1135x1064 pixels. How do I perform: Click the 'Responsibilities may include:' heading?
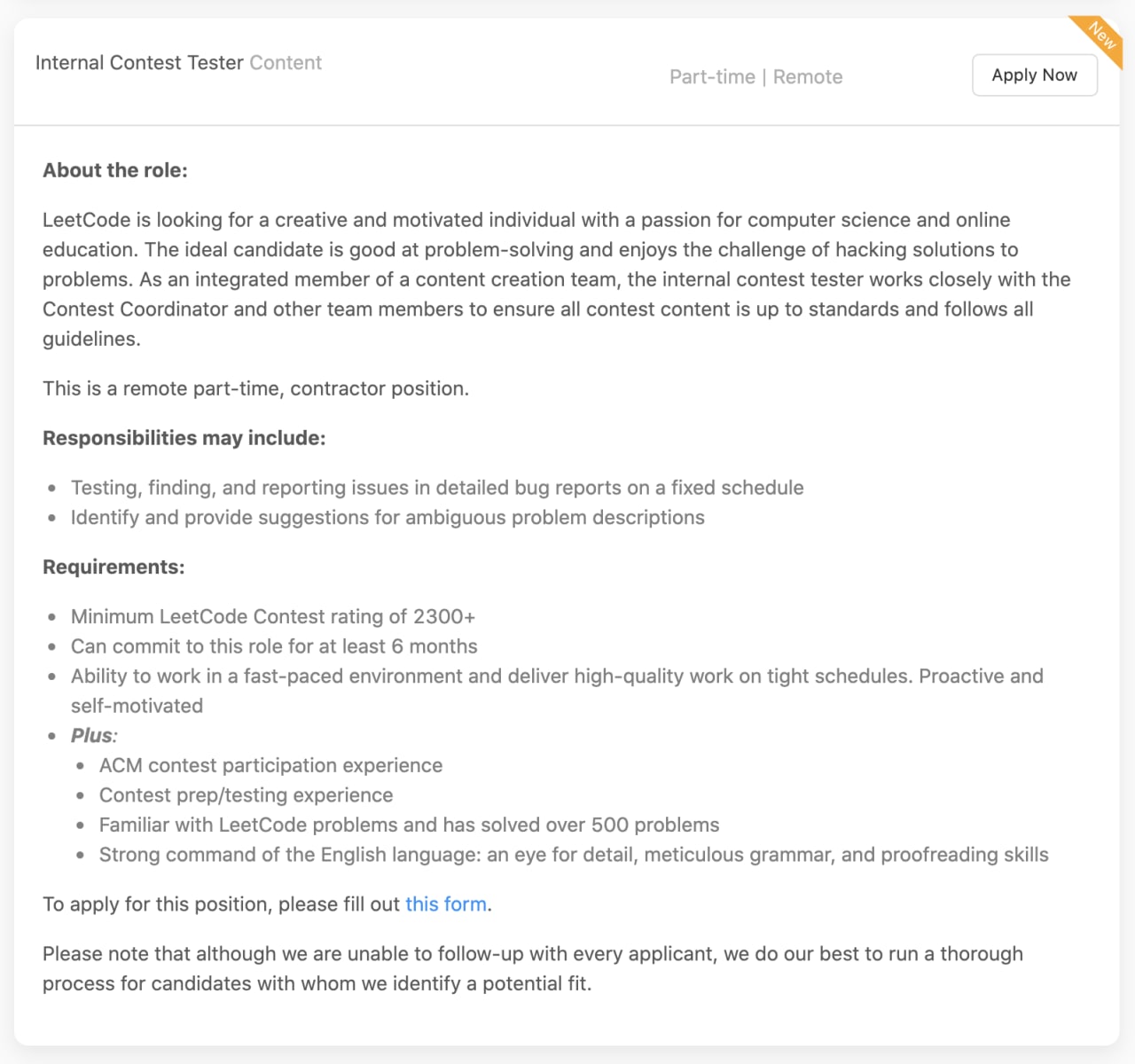(184, 438)
